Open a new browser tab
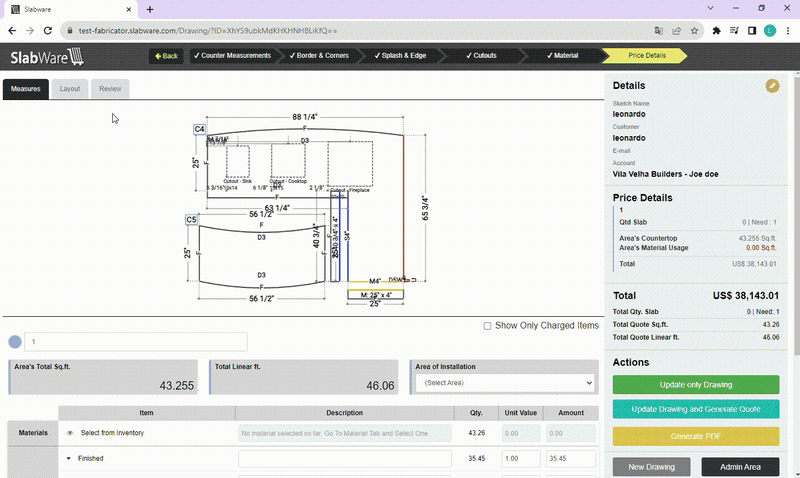This screenshot has height=478, width=800. tap(150, 9)
